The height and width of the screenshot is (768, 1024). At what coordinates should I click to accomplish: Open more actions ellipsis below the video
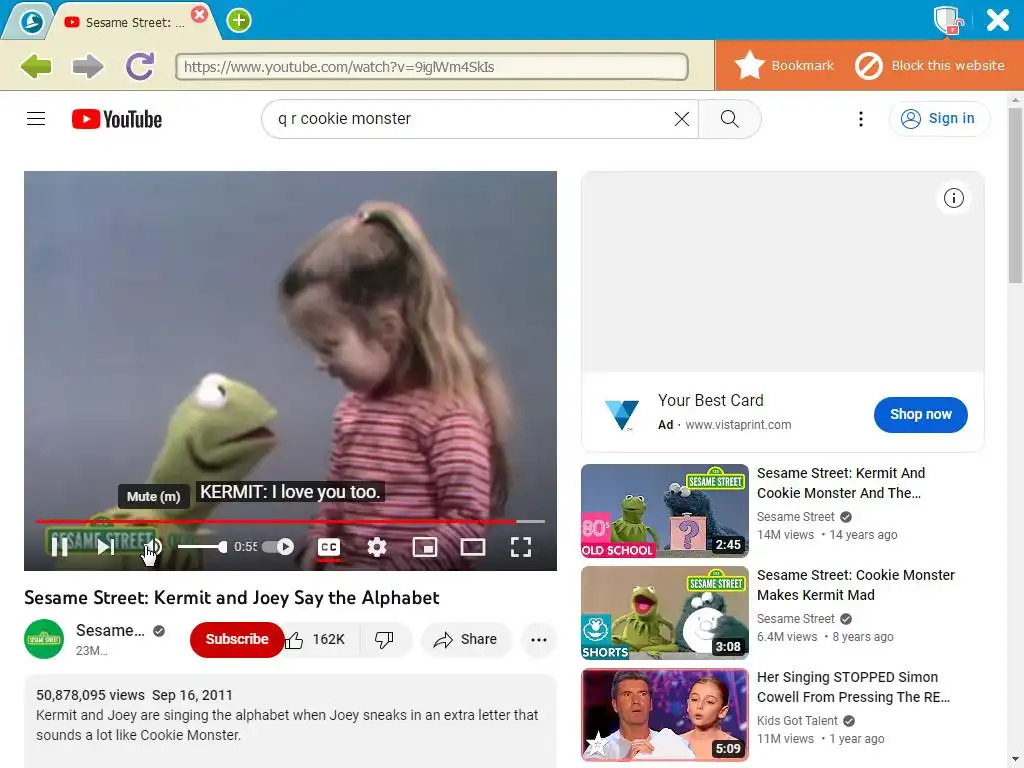pyautogui.click(x=539, y=640)
